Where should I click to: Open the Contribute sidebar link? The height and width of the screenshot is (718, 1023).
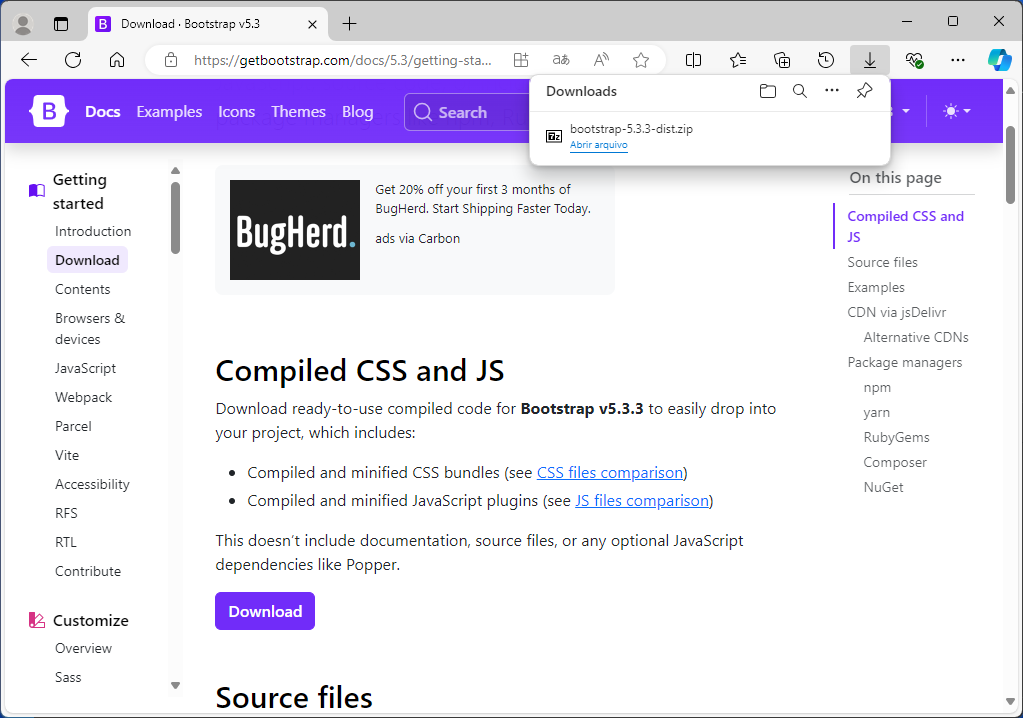88,571
